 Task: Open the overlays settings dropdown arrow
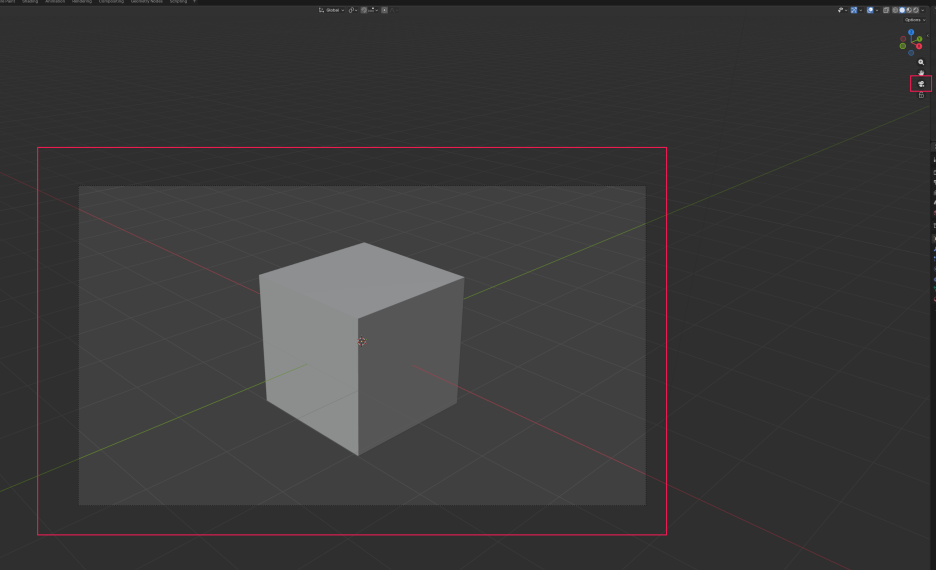pos(877,10)
